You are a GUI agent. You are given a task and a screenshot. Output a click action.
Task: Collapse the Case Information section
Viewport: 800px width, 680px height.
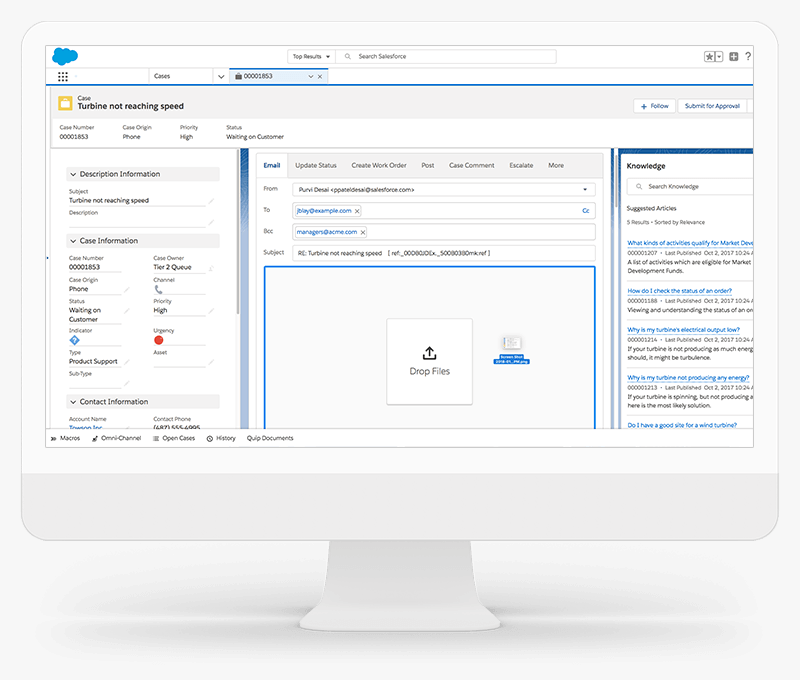[x=73, y=241]
